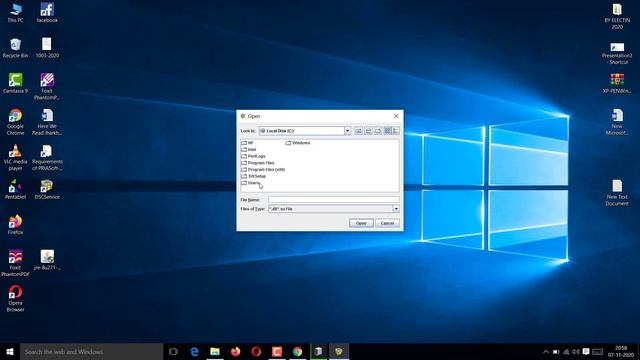The width and height of the screenshot is (640, 360).
Task: Launch Google Chrome desktop shortcut
Action: [16, 122]
